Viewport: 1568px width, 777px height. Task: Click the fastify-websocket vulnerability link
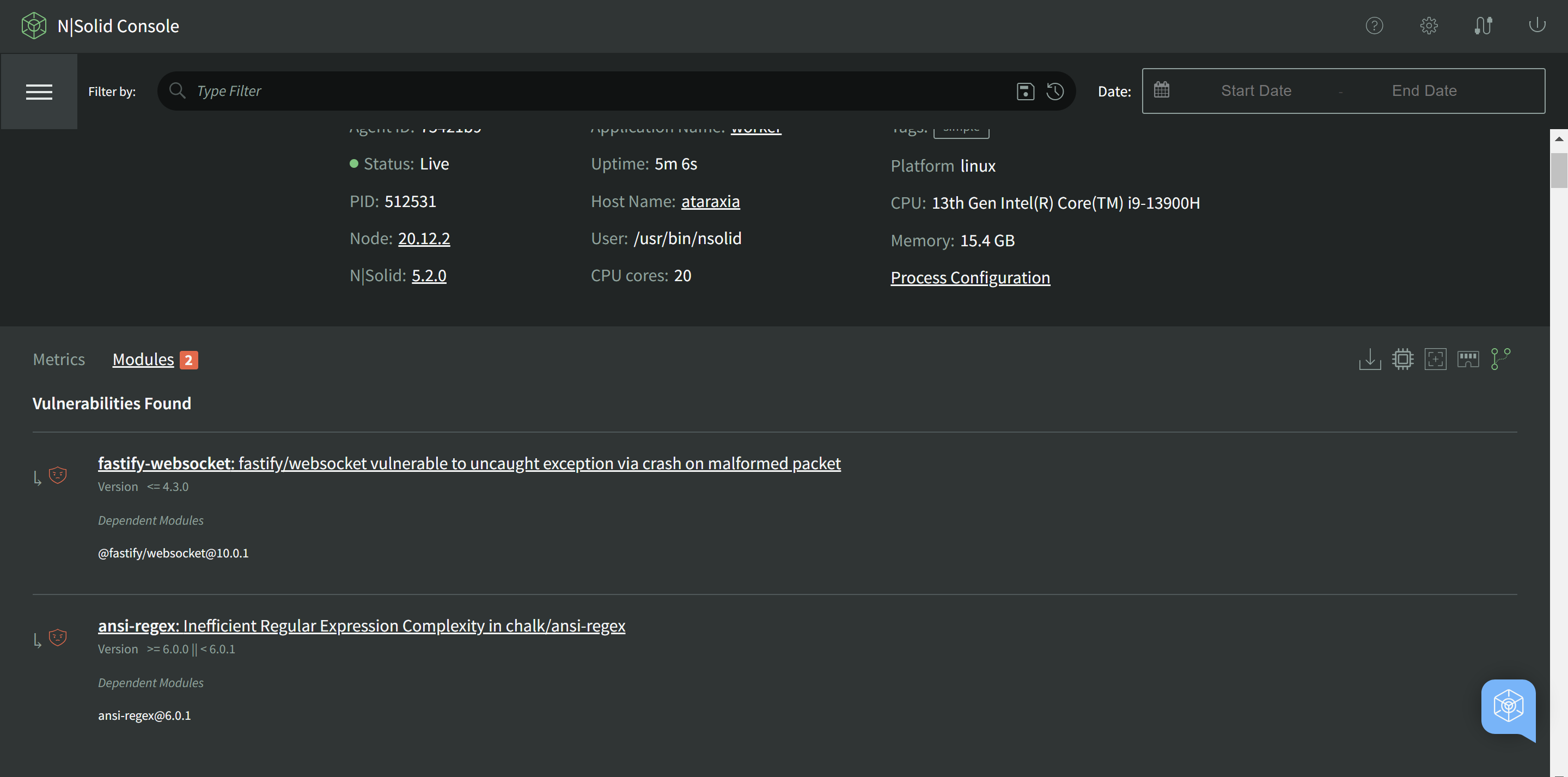click(x=470, y=462)
